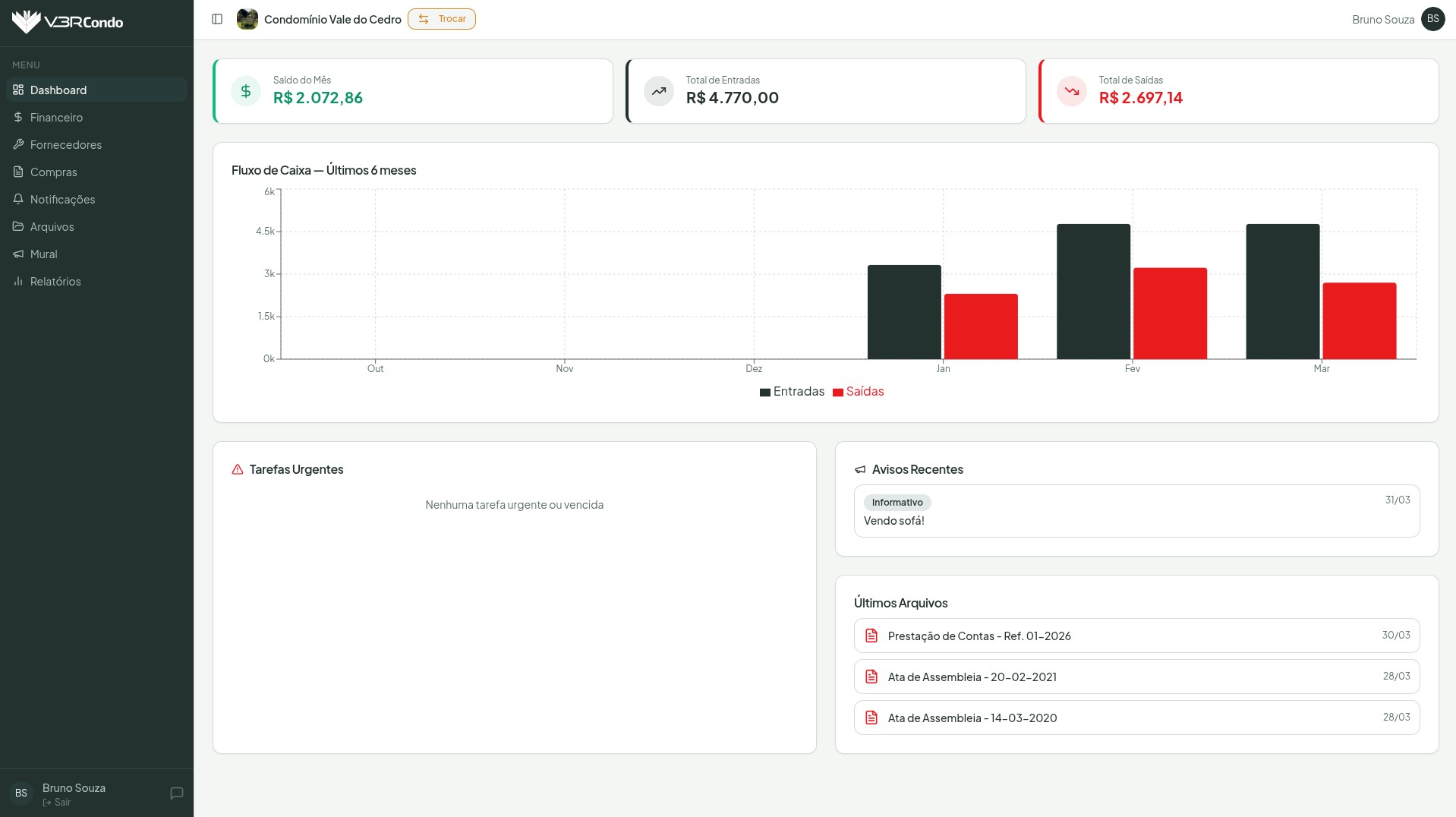Open the Fornecedores section
1456x817 pixels.
pyautogui.click(x=65, y=145)
